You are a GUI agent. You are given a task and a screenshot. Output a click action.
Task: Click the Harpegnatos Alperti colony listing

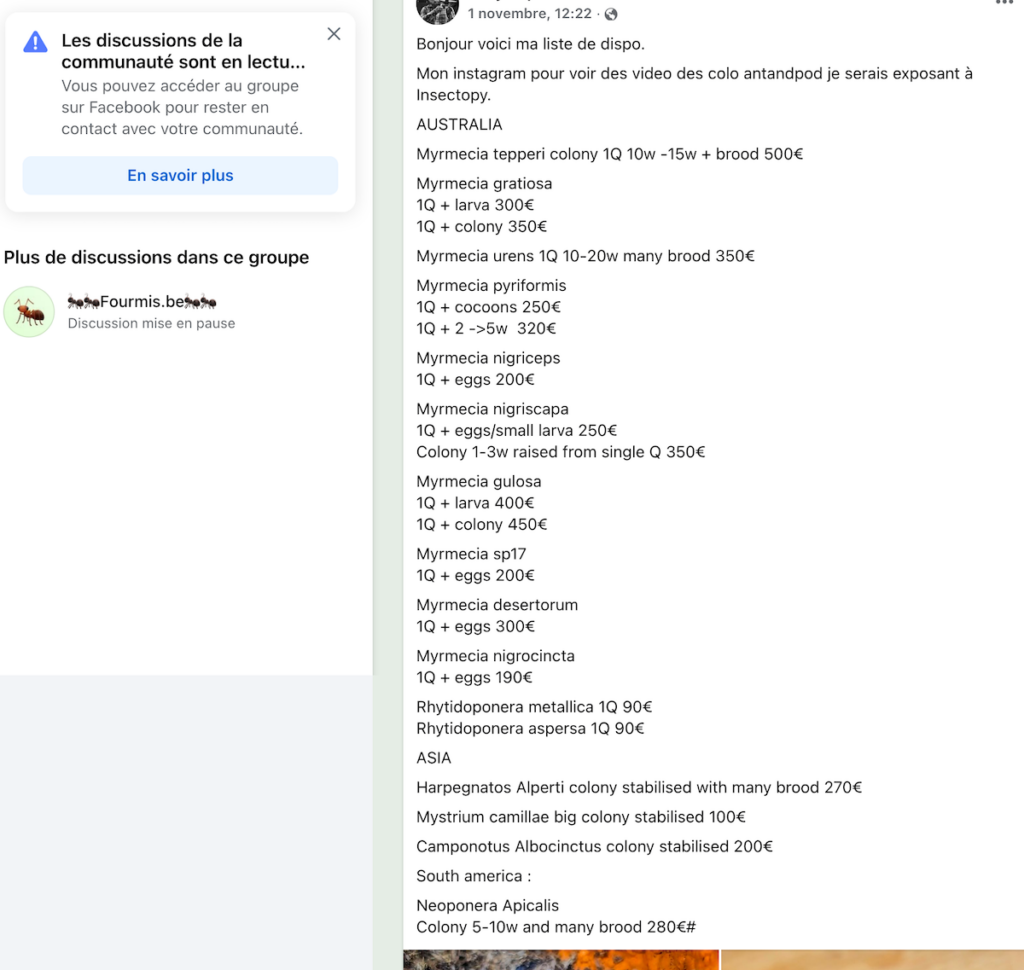click(x=639, y=788)
